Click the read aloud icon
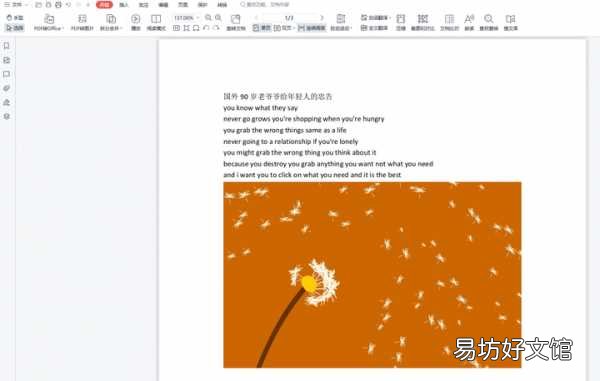Image resolution: width=600 pixels, height=381 pixels. tap(469, 19)
